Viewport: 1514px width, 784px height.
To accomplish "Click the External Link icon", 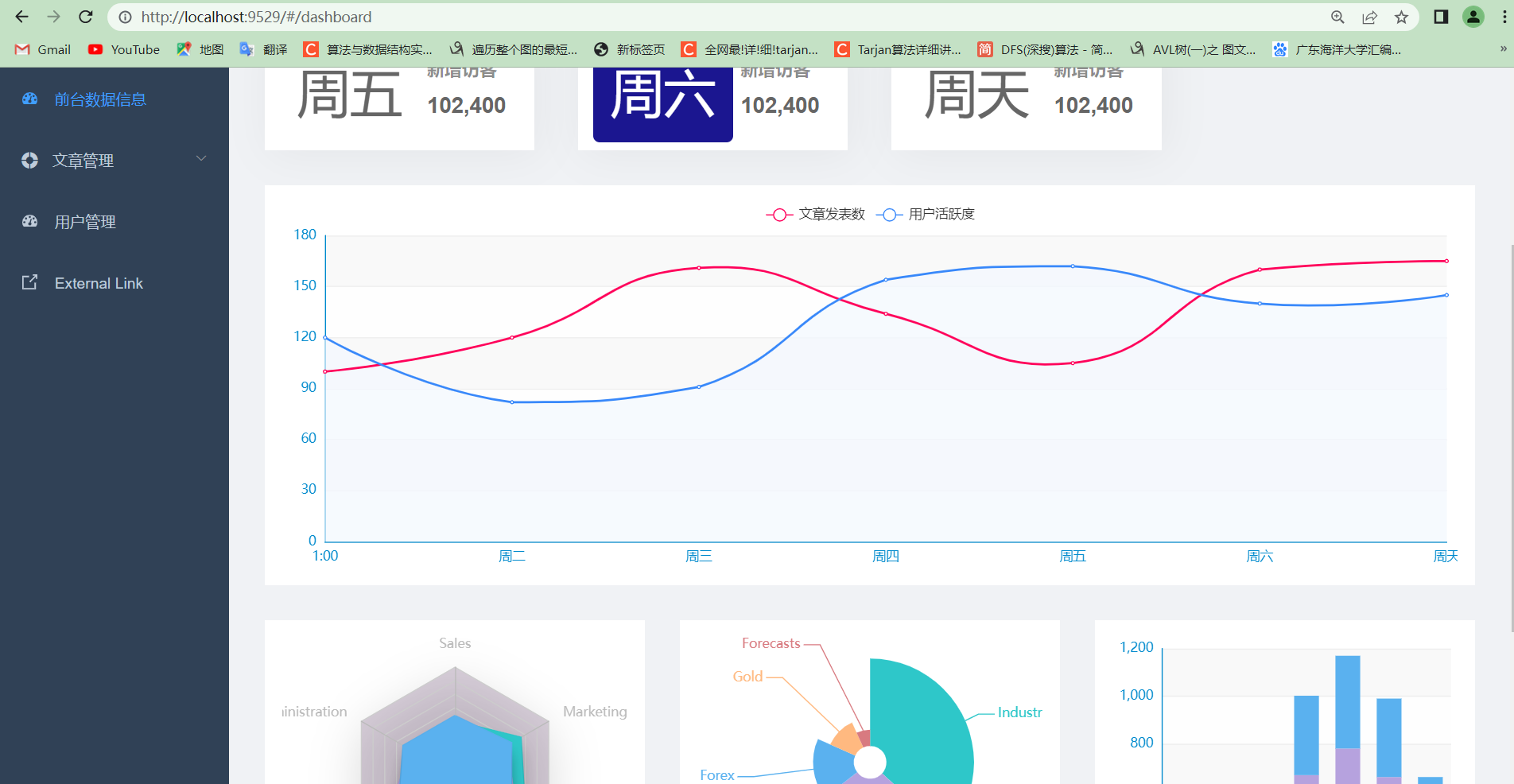I will pyautogui.click(x=29, y=282).
